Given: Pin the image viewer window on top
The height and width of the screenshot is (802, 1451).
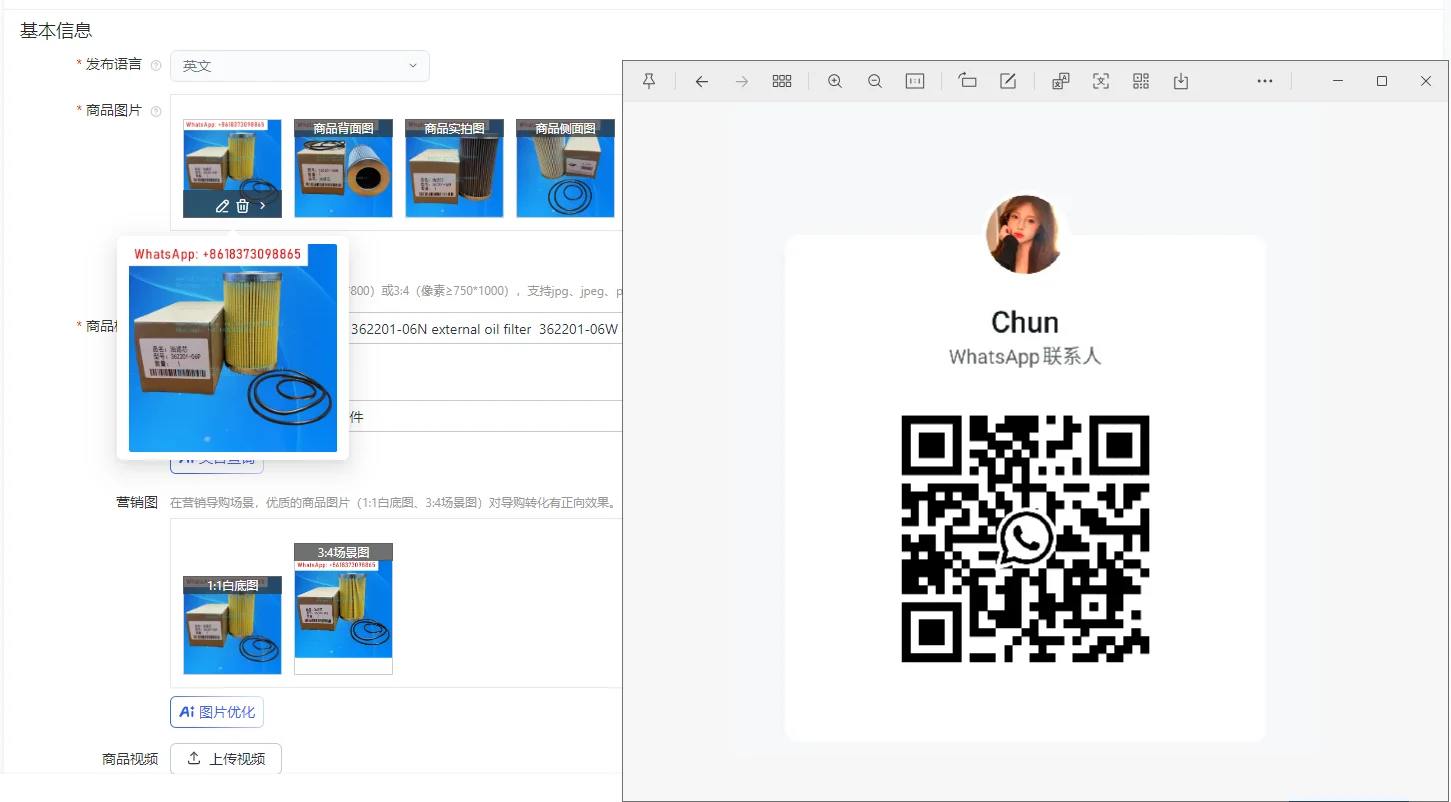Looking at the screenshot, I should pos(649,81).
